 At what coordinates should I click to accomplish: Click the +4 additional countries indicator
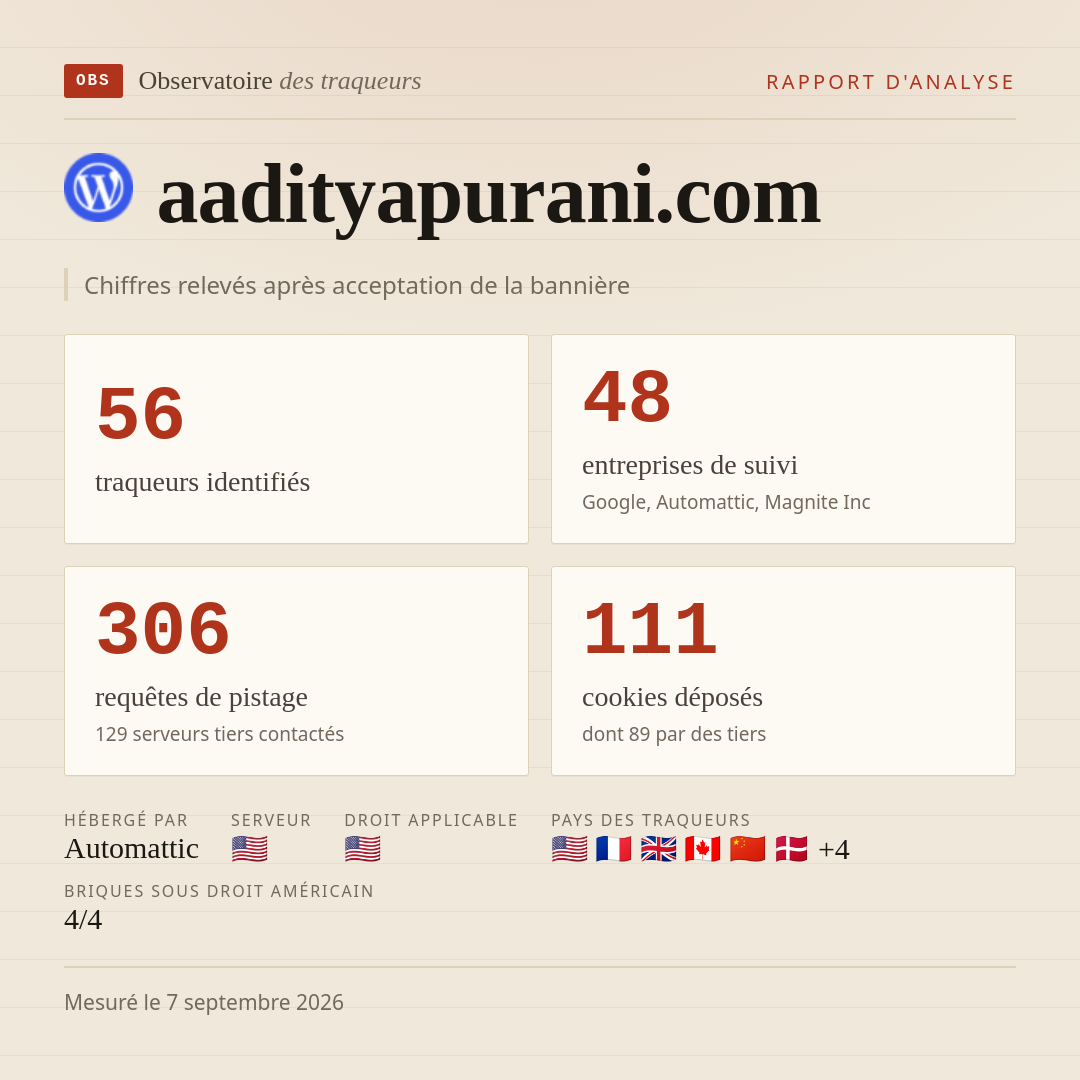pyautogui.click(x=834, y=849)
